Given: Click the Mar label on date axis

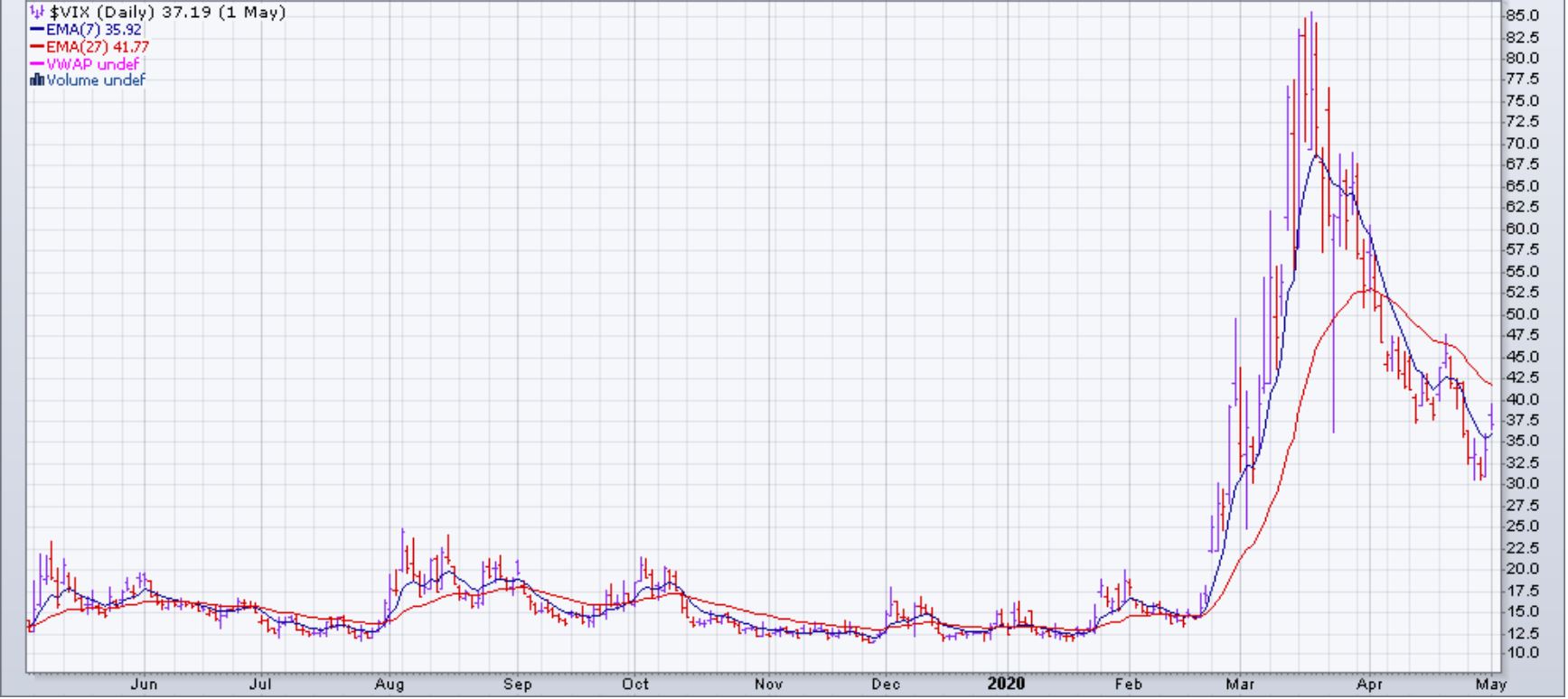Looking at the screenshot, I should [x=1240, y=685].
